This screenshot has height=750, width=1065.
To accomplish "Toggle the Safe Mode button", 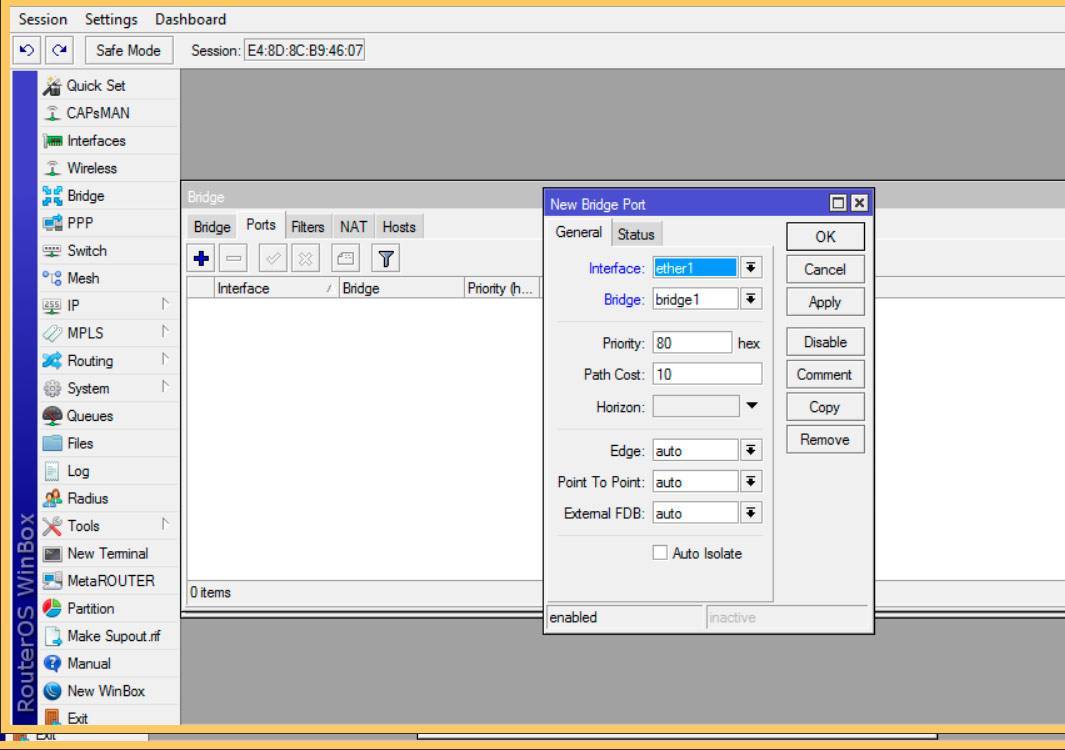I will pos(128,50).
